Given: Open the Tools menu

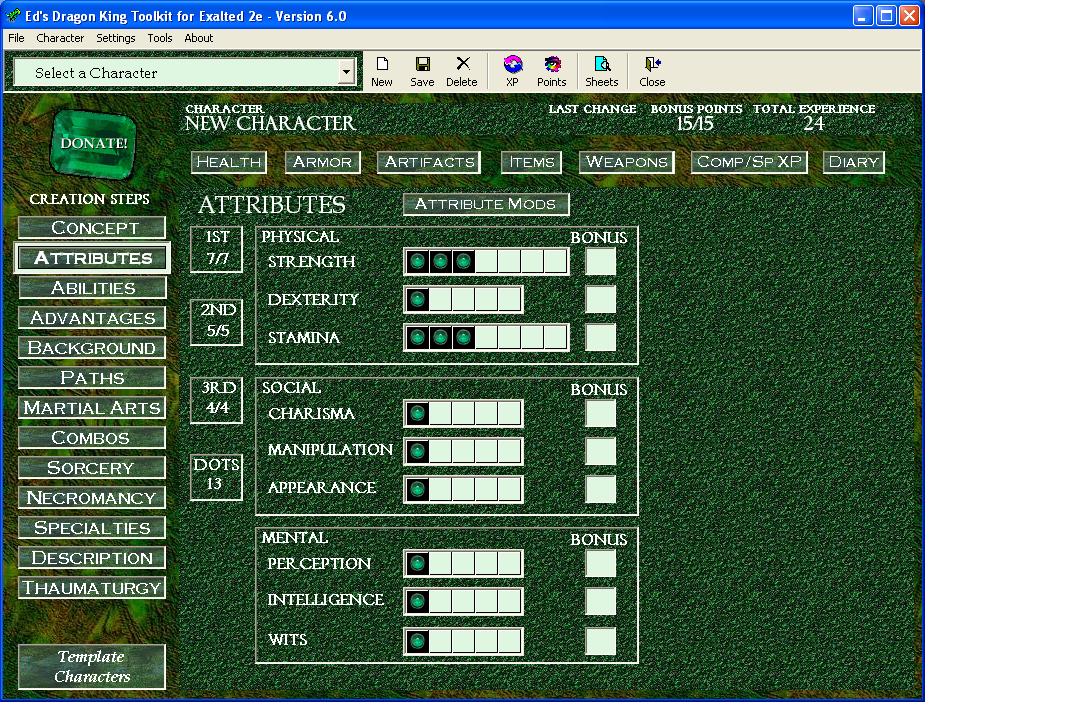Looking at the screenshot, I should point(160,38).
